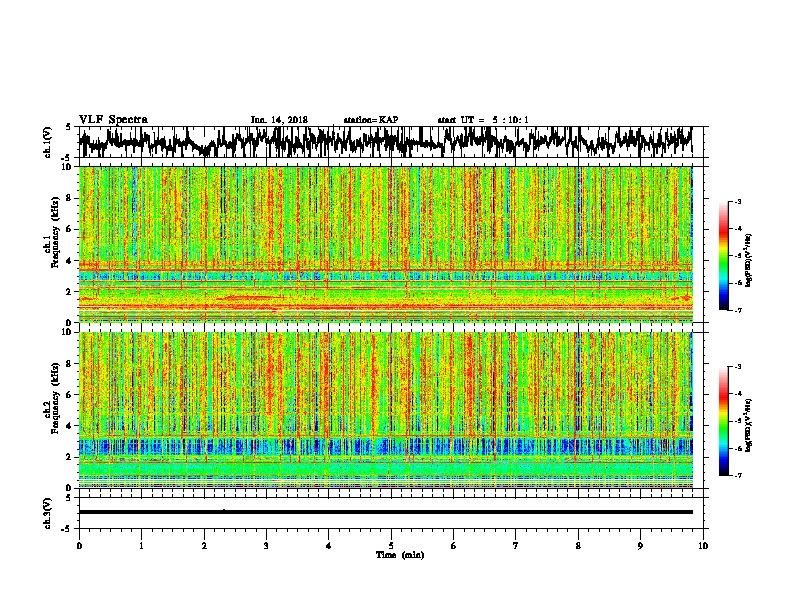Select the "Time (min)" x-axis label

(x=400, y=555)
